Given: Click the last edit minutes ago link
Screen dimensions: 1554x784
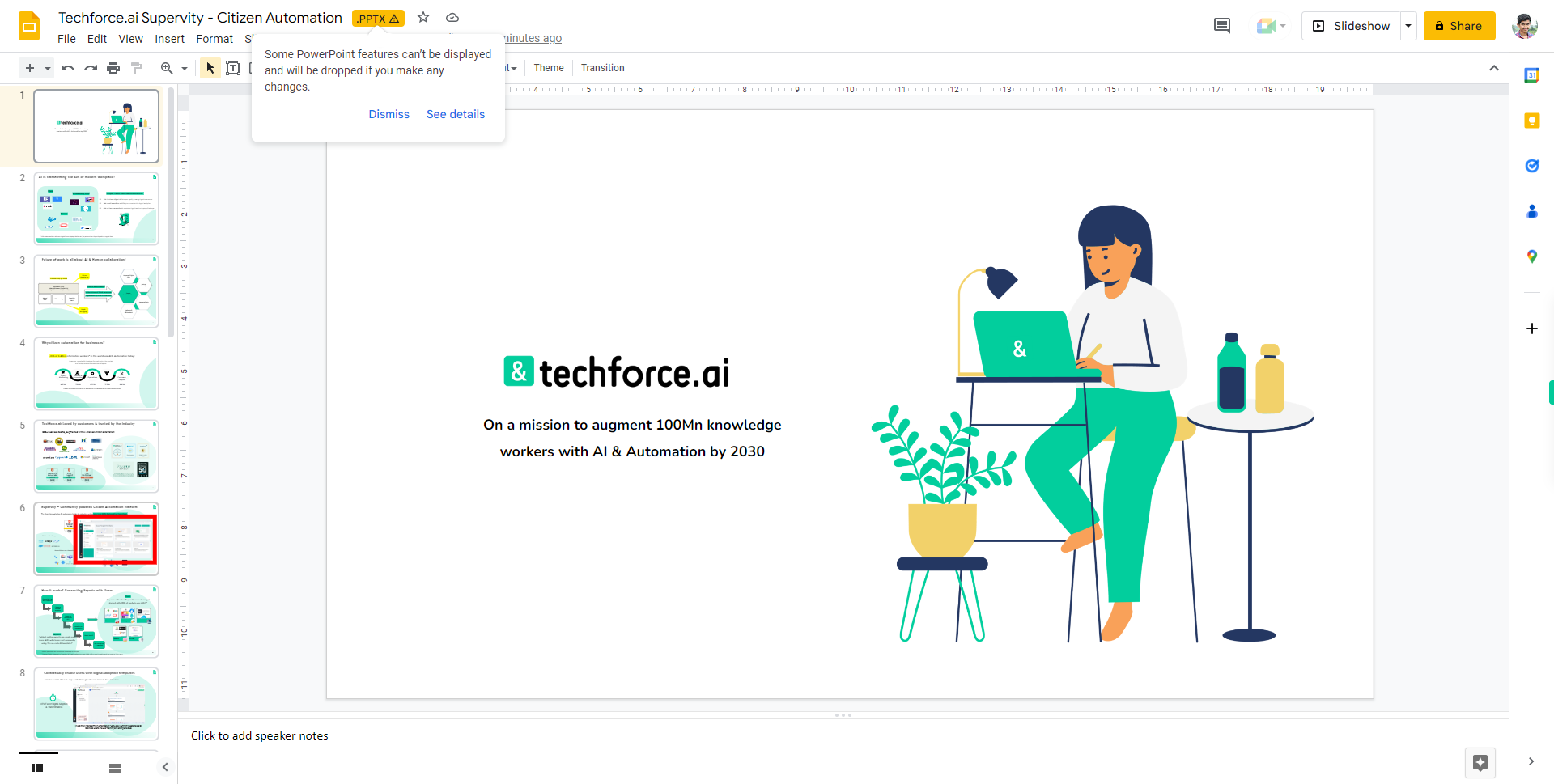Looking at the screenshot, I should coord(533,38).
